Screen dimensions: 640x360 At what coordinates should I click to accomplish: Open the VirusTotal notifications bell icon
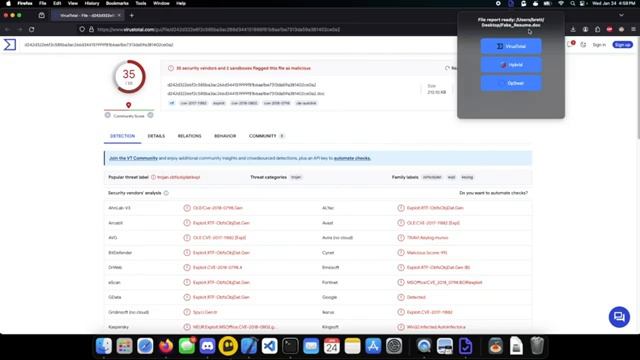[571, 44]
